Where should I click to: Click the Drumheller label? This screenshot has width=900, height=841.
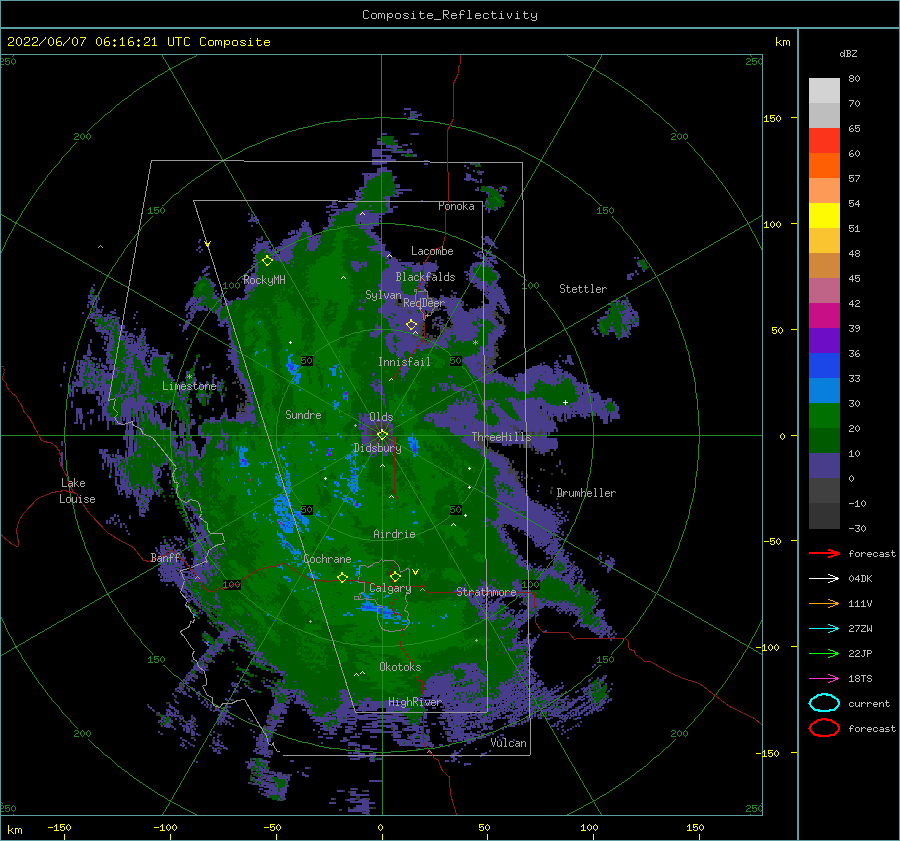(x=586, y=493)
